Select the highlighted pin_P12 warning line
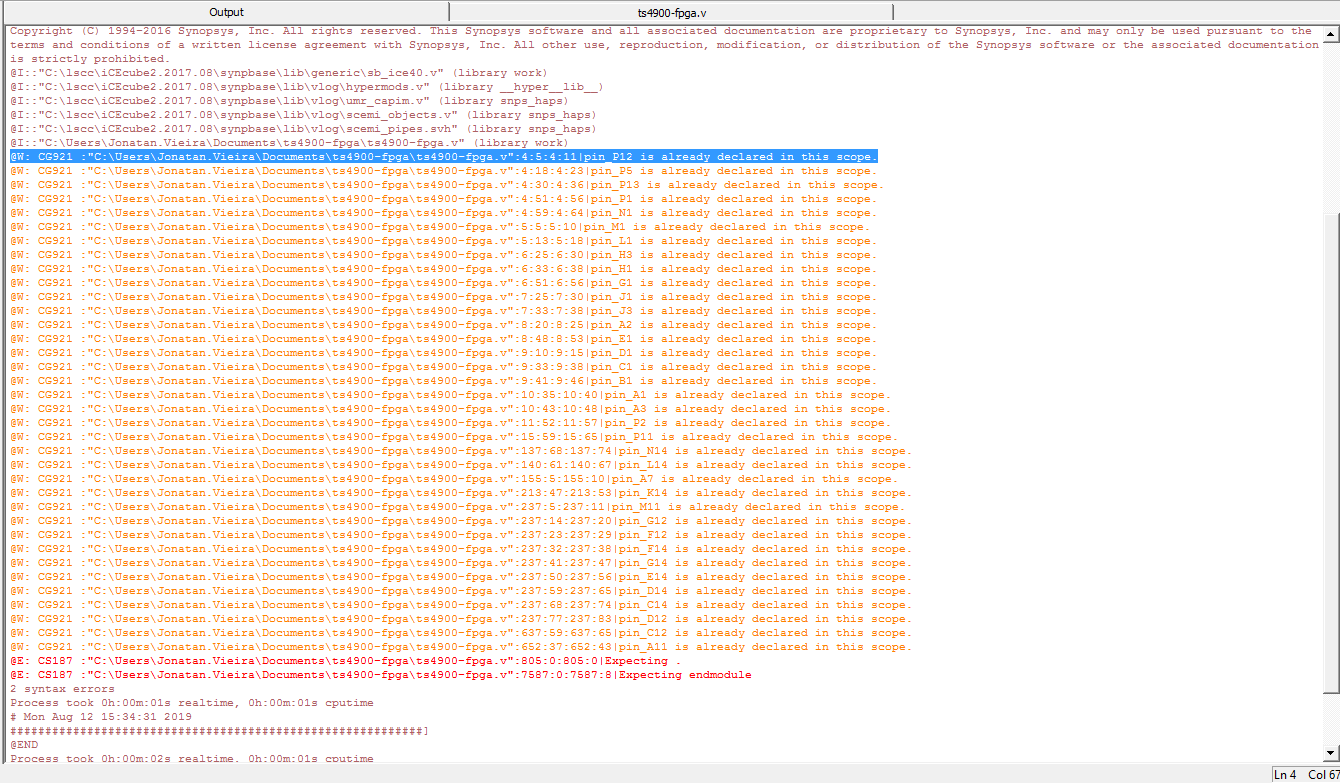Image resolution: width=1340 pixels, height=783 pixels. pos(440,156)
